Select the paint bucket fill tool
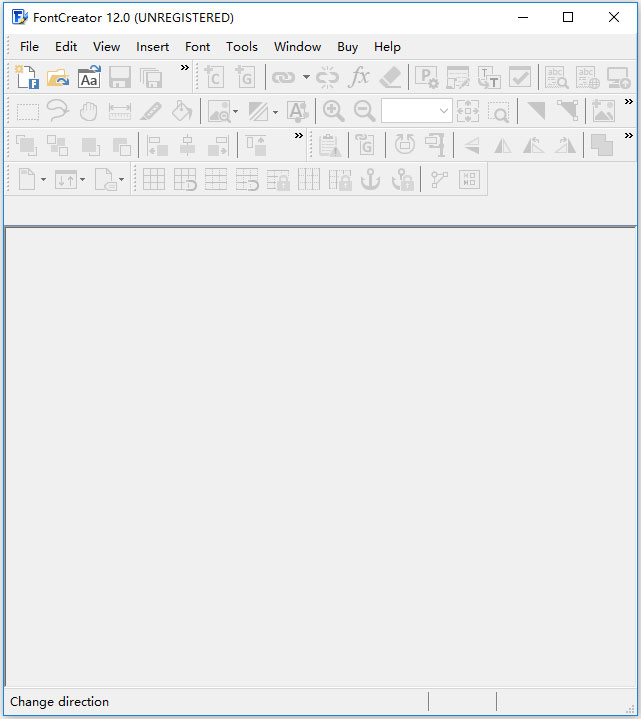Screen dimensions: 641x719 coord(182,111)
